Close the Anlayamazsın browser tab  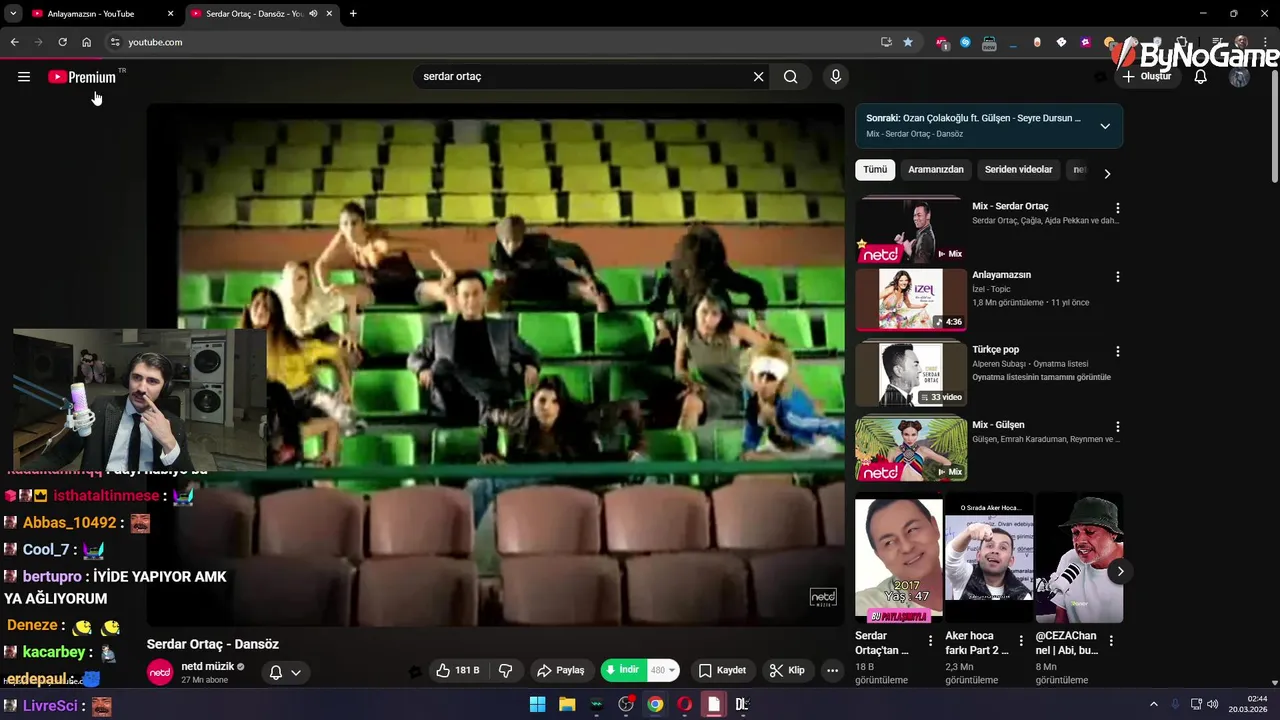click(x=170, y=14)
